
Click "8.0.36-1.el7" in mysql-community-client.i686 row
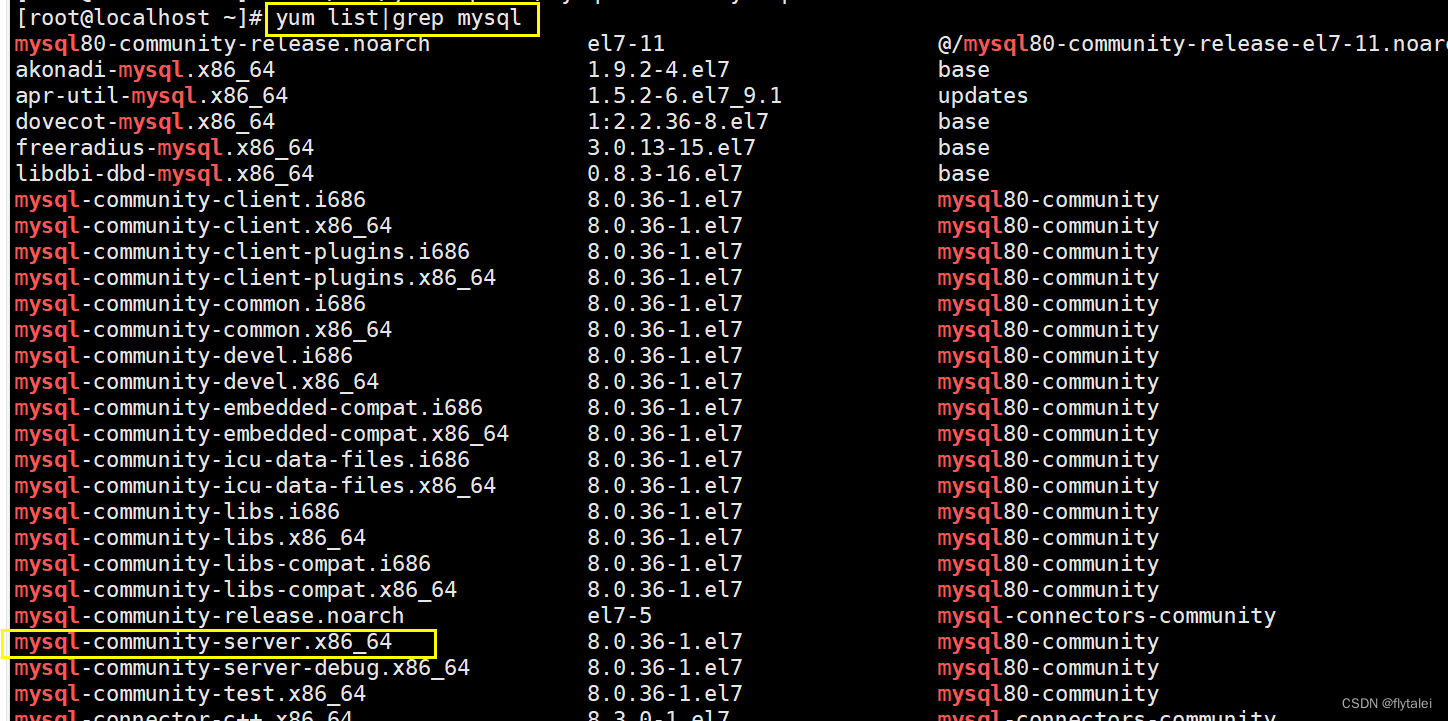(x=665, y=200)
